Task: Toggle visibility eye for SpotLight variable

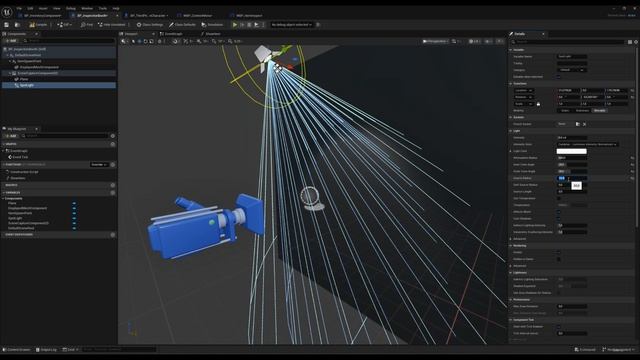Action: pyautogui.click(x=74, y=218)
